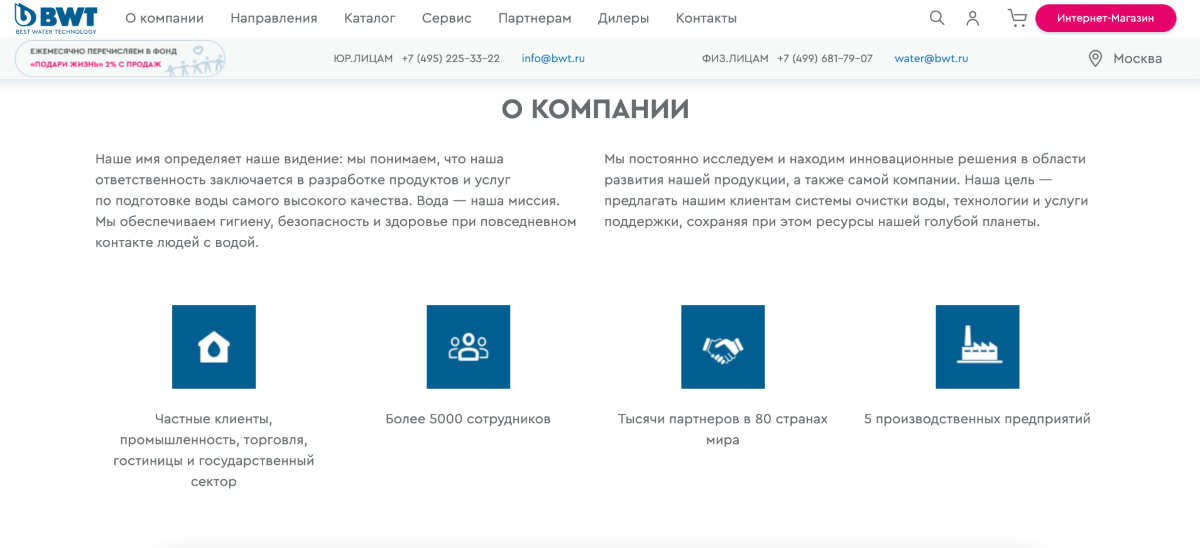Open the shopping cart icon
The height and width of the screenshot is (548, 1200).
[1017, 18]
